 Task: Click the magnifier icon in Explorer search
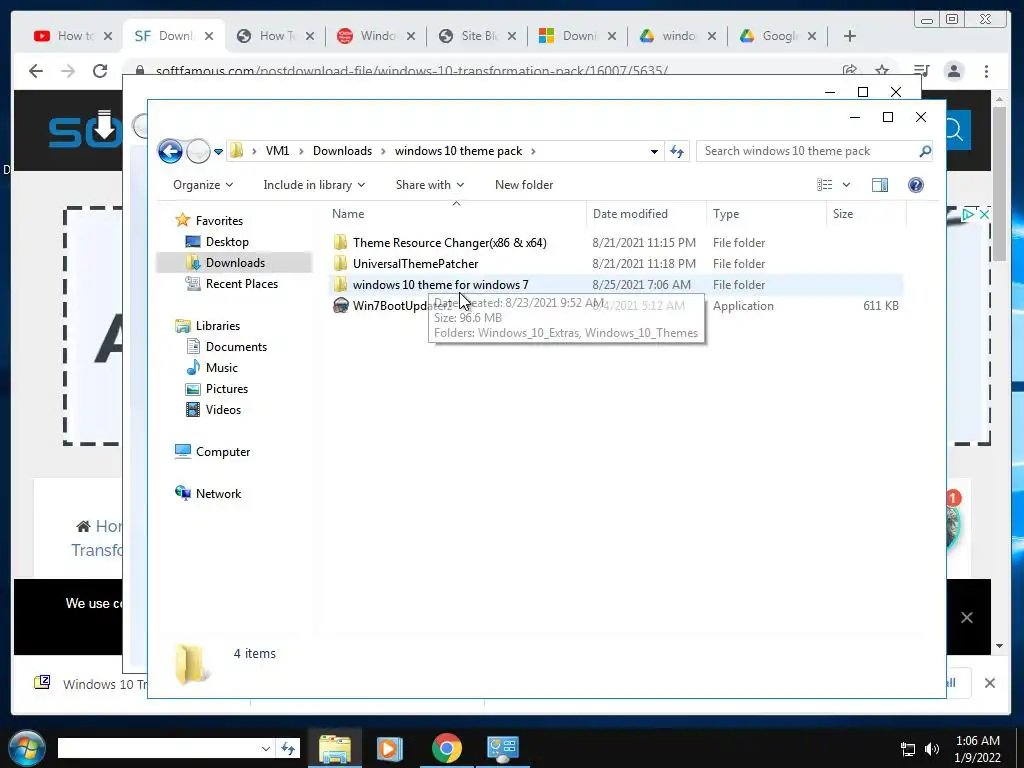click(x=925, y=151)
